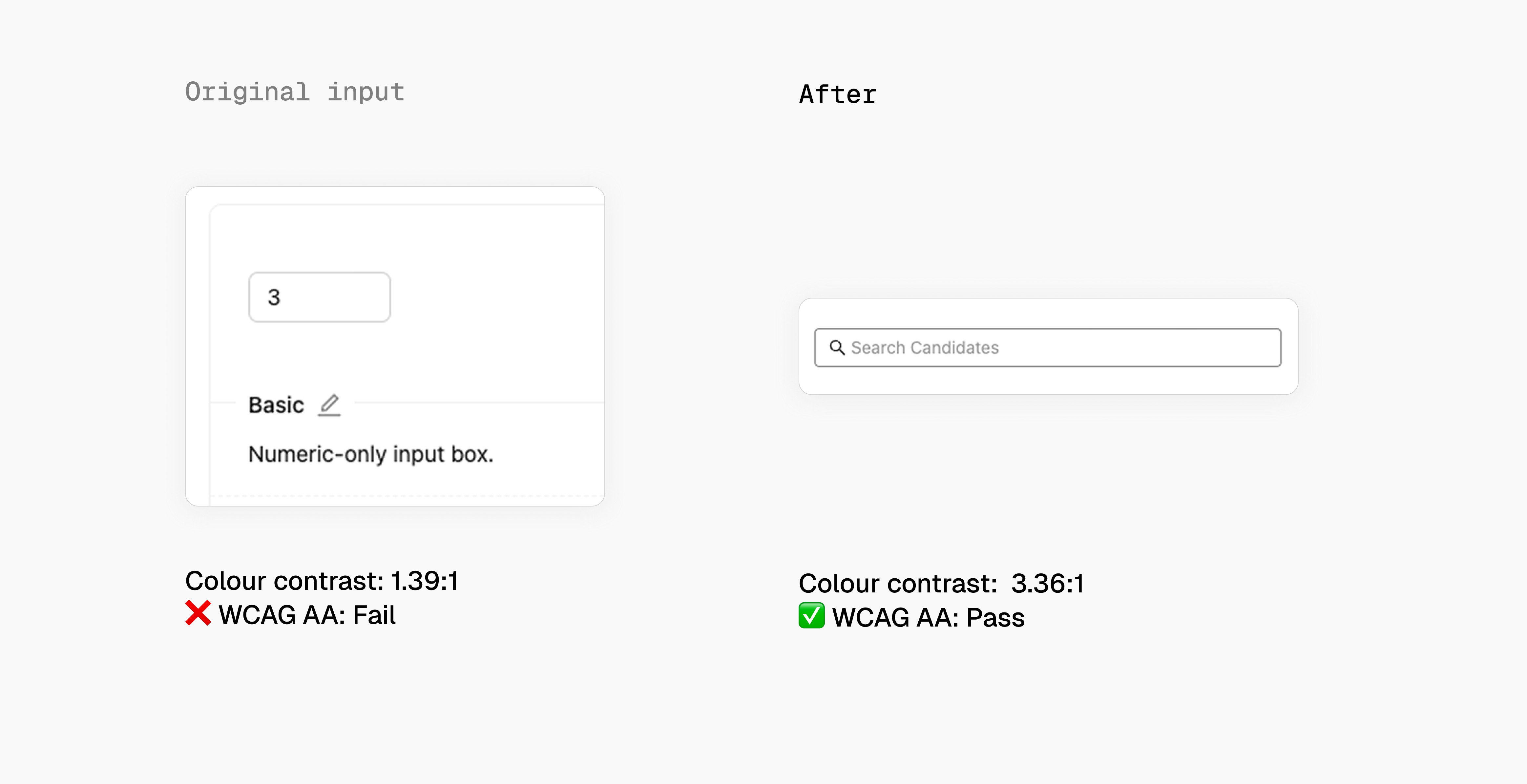Image resolution: width=1527 pixels, height=784 pixels.
Task: Click the "WCAG AA: Pass" text
Action: 928,617
